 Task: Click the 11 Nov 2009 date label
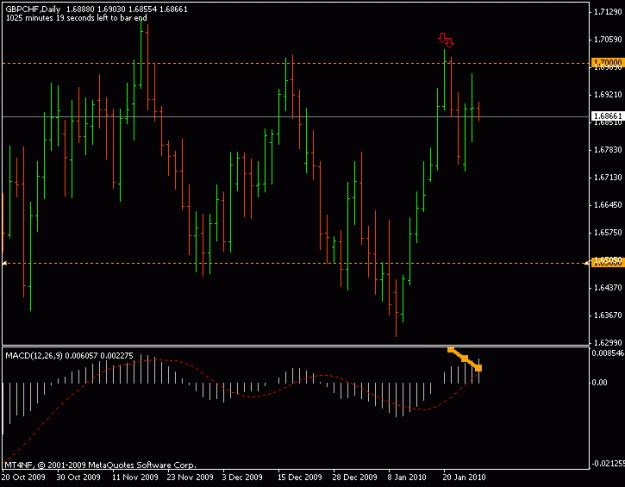click(135, 477)
